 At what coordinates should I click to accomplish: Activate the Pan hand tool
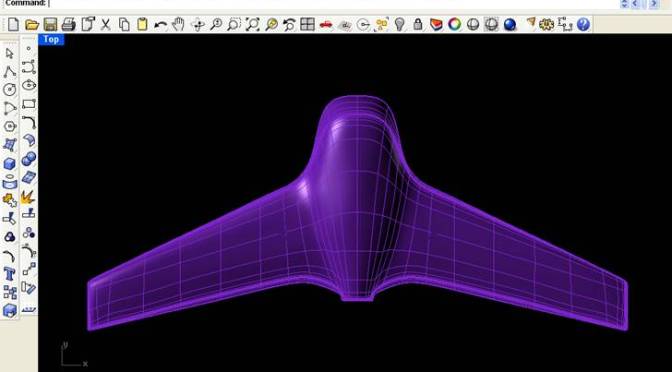[178, 24]
